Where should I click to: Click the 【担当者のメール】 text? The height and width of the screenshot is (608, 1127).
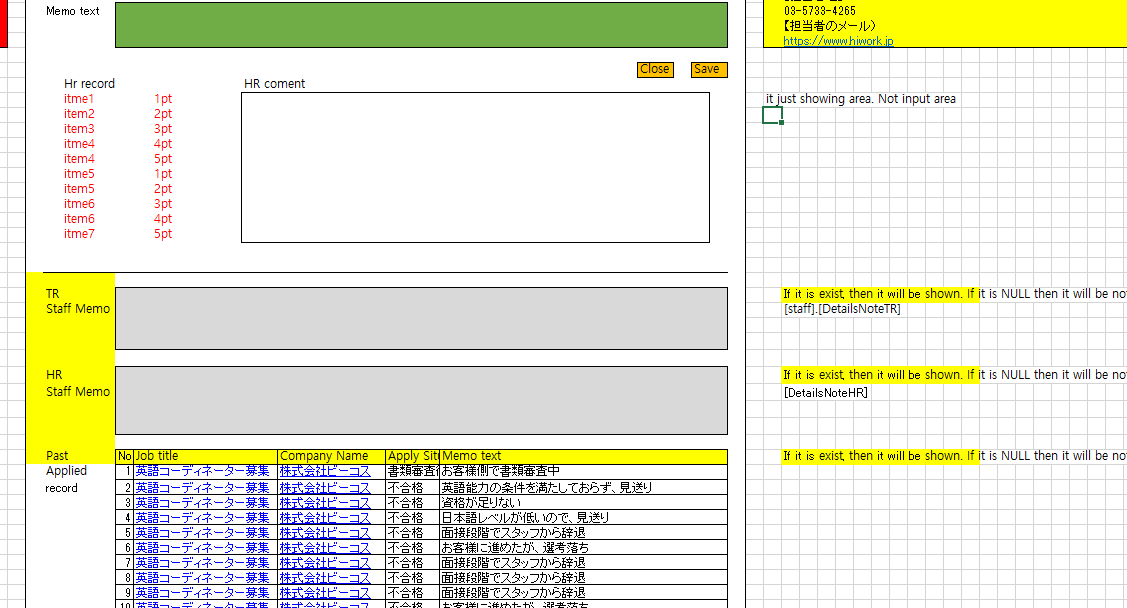(829, 26)
